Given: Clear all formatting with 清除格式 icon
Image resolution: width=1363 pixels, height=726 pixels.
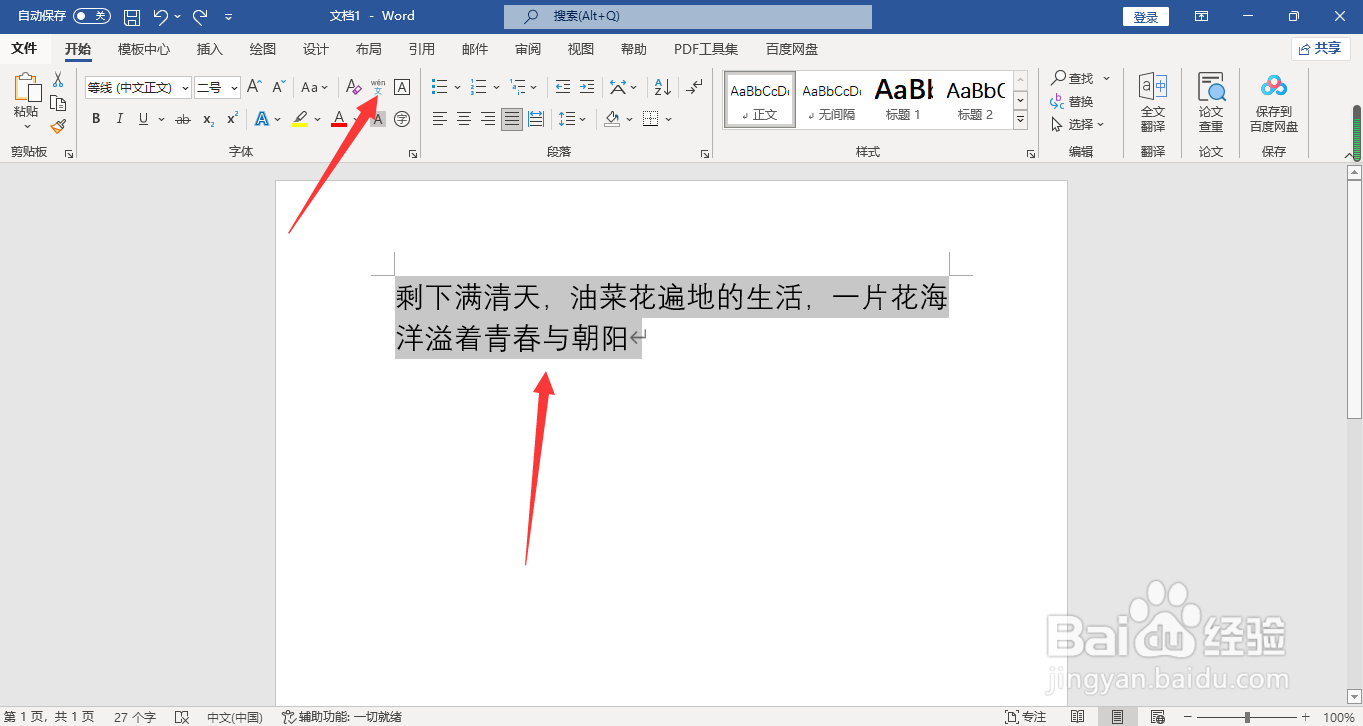Looking at the screenshot, I should pos(352,87).
